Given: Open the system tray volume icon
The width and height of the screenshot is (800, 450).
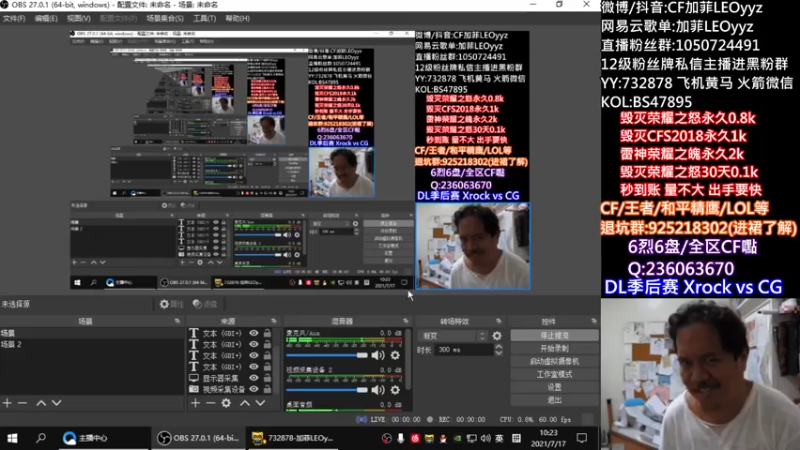Looking at the screenshot, I should 485,438.
